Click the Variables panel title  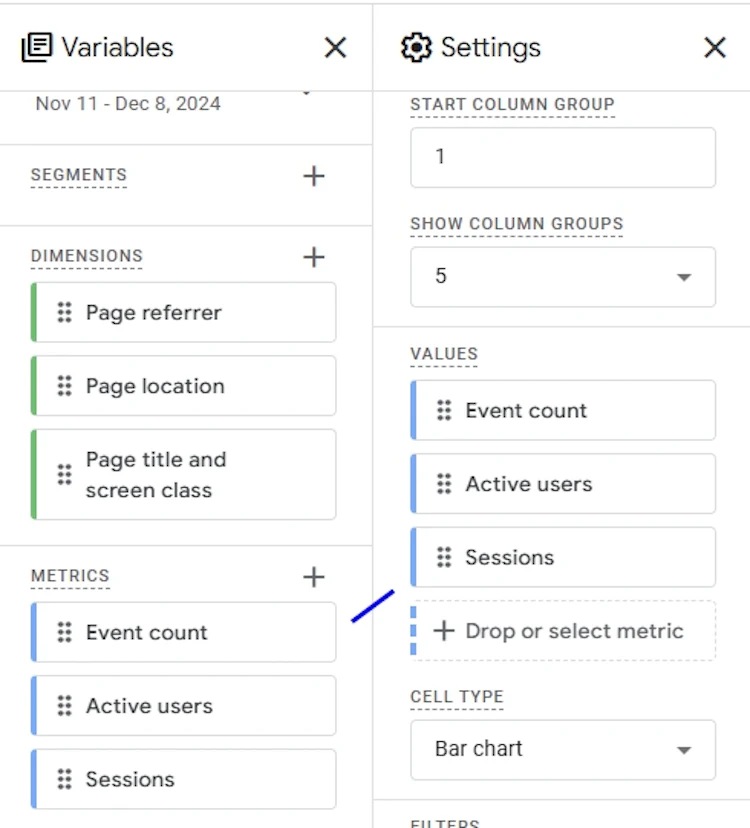pos(117,48)
